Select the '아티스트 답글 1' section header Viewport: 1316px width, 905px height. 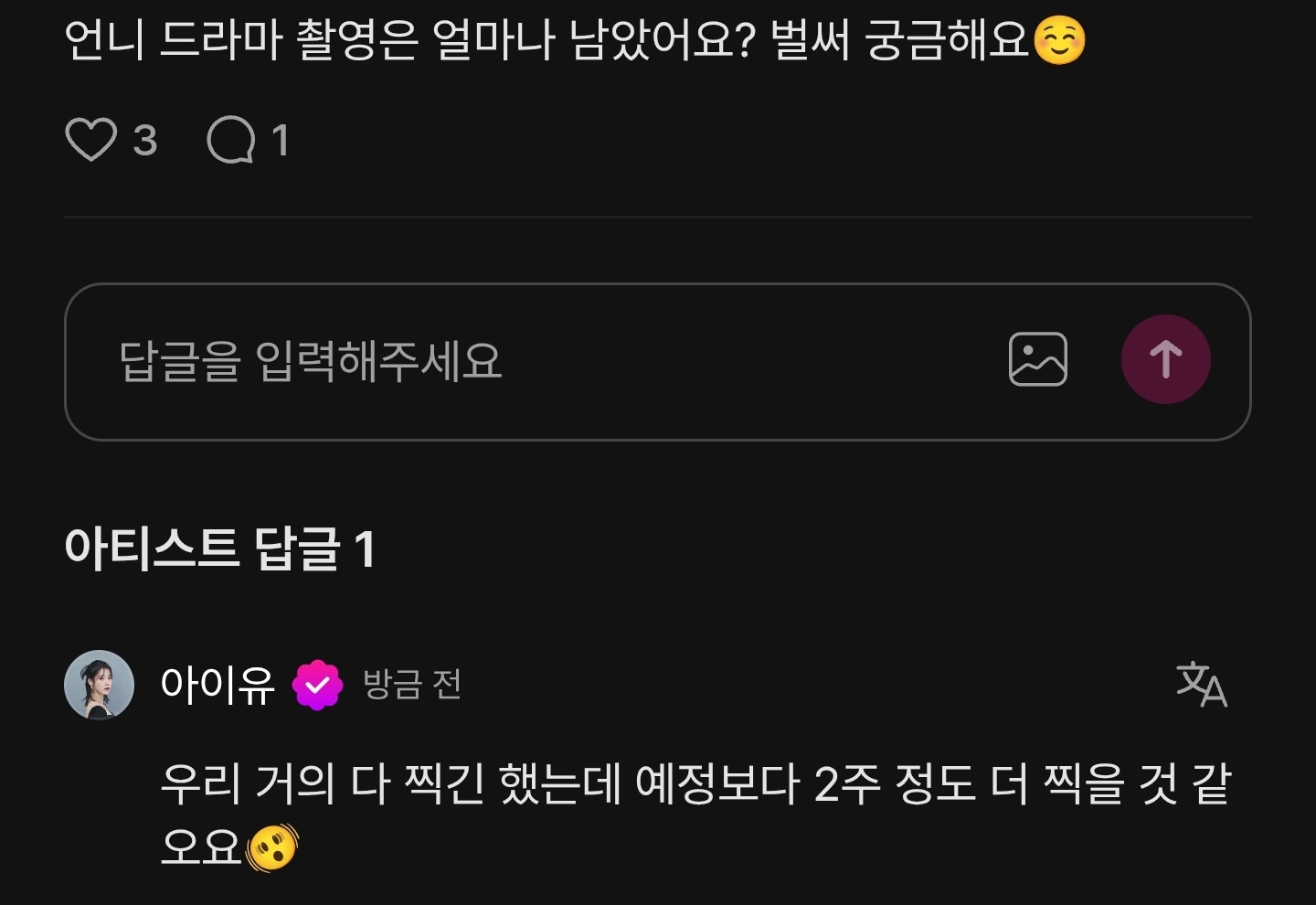[x=219, y=548]
